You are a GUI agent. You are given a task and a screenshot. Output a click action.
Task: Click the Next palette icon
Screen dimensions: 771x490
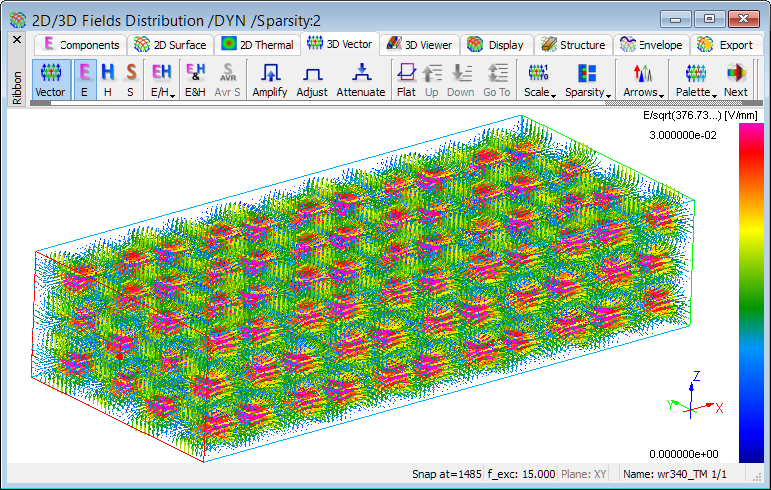coord(735,80)
